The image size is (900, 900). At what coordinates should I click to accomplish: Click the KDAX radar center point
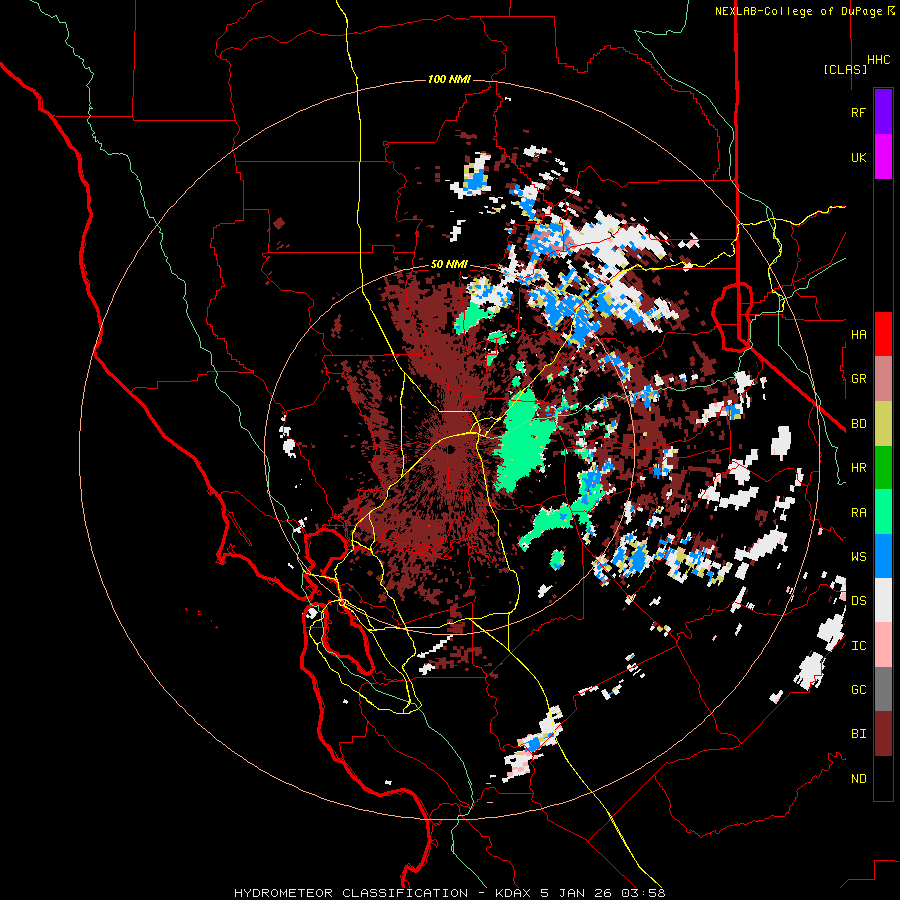pyautogui.click(x=451, y=449)
